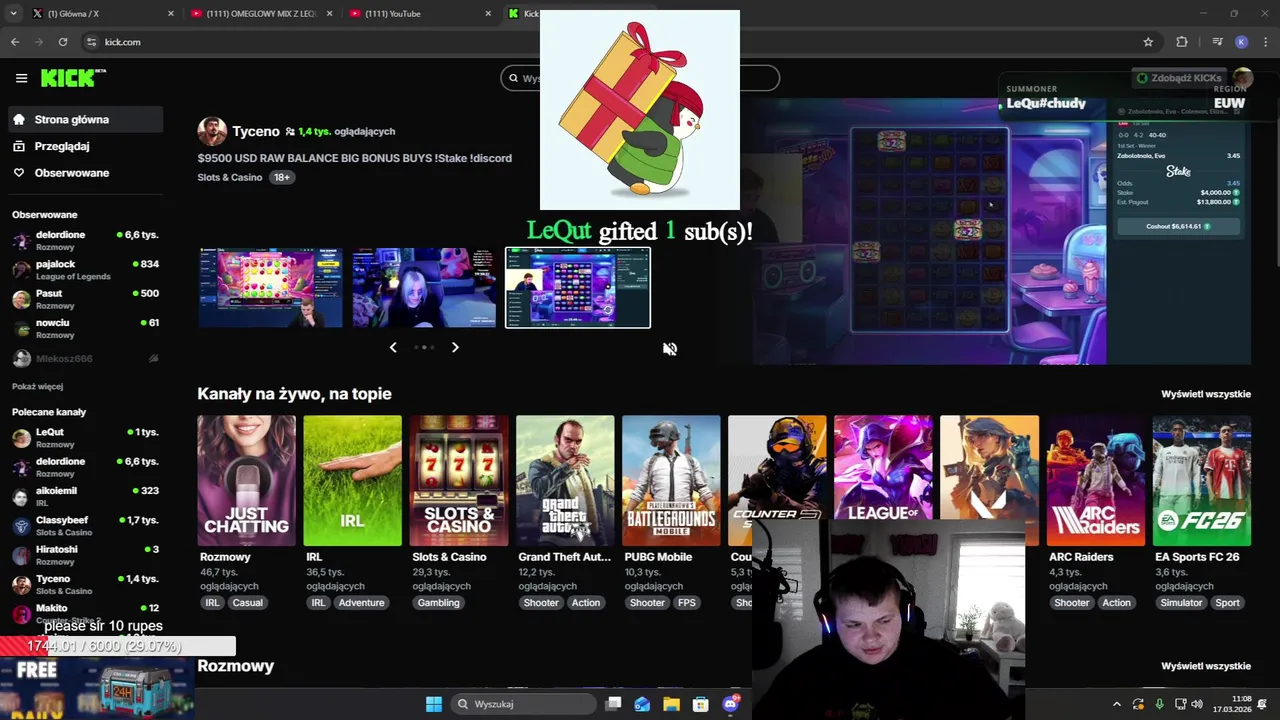Switch to the OMEGLOWY MIX YouTube tab
This screenshot has width=1280, height=720.
(260, 14)
